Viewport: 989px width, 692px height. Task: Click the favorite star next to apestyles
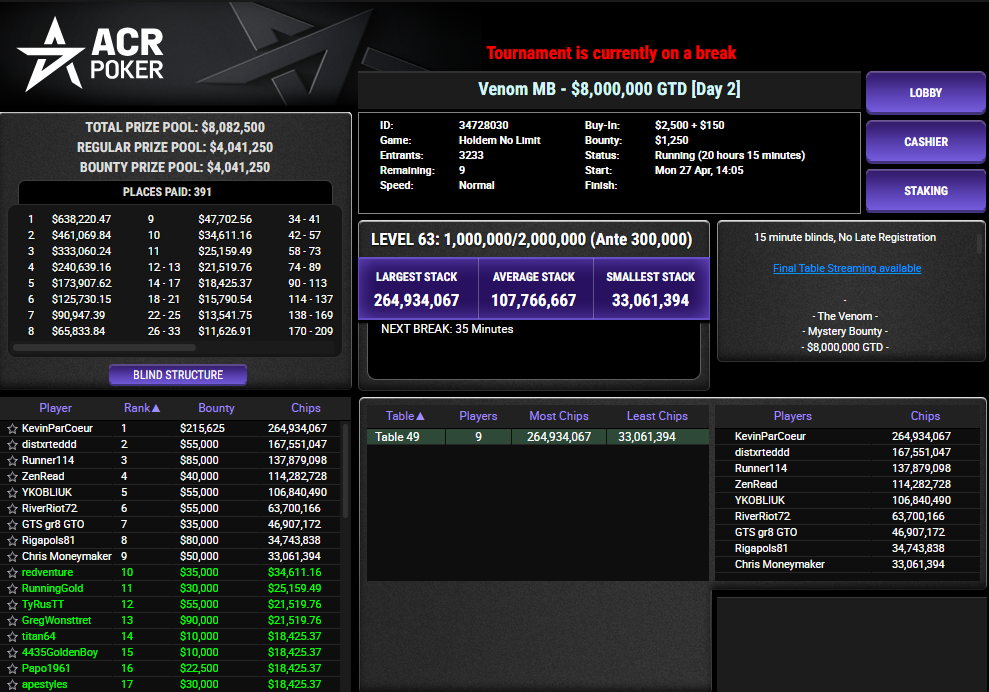click(x=11, y=684)
